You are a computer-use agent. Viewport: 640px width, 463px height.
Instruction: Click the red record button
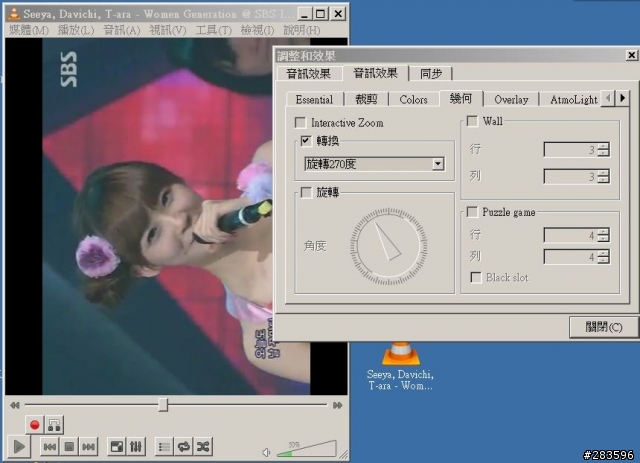pyautogui.click(x=35, y=425)
